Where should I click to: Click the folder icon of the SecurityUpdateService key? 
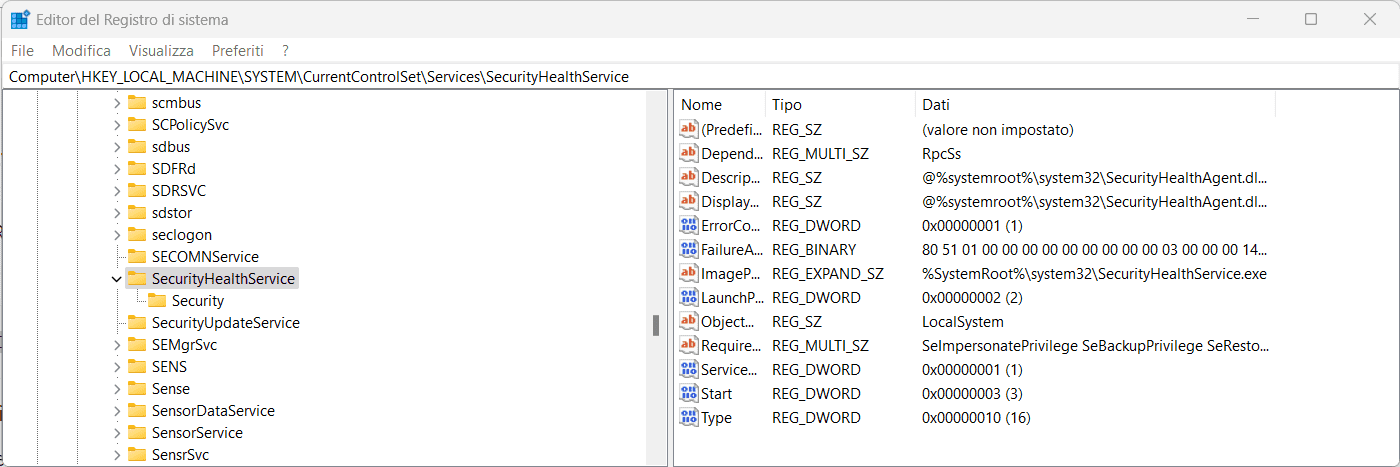pyautogui.click(x=137, y=323)
